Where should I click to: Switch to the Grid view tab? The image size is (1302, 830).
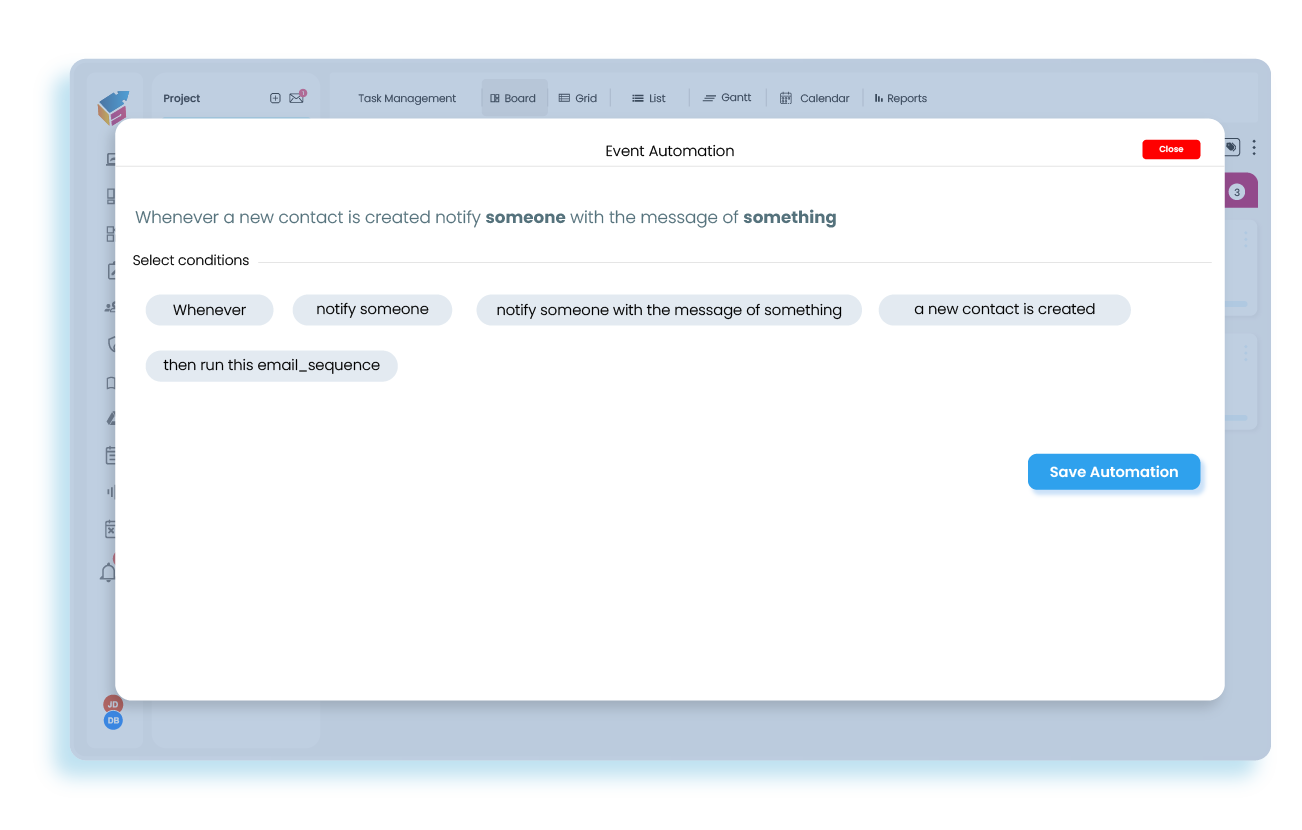tap(578, 98)
